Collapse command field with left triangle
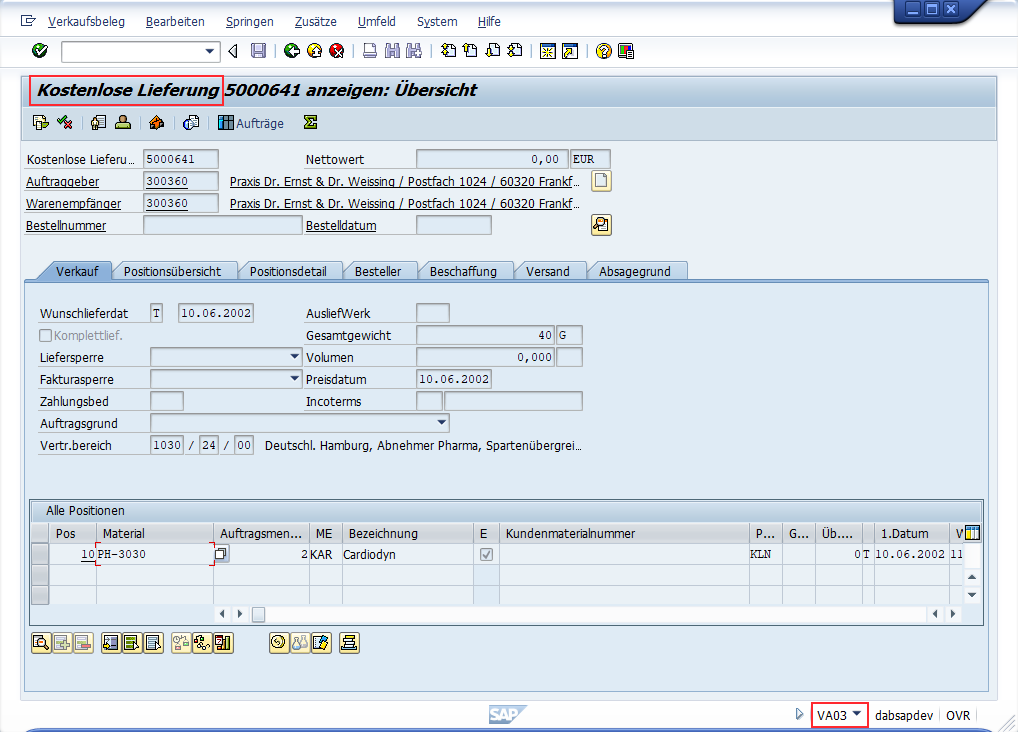Image resolution: width=1018 pixels, height=732 pixels. pos(234,51)
